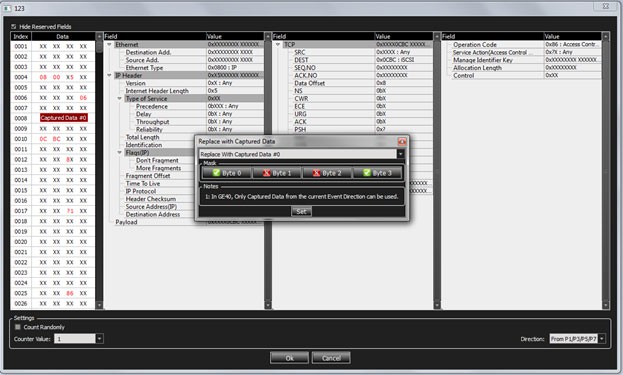Select the Identification field
623x375 pixels.
point(144,145)
